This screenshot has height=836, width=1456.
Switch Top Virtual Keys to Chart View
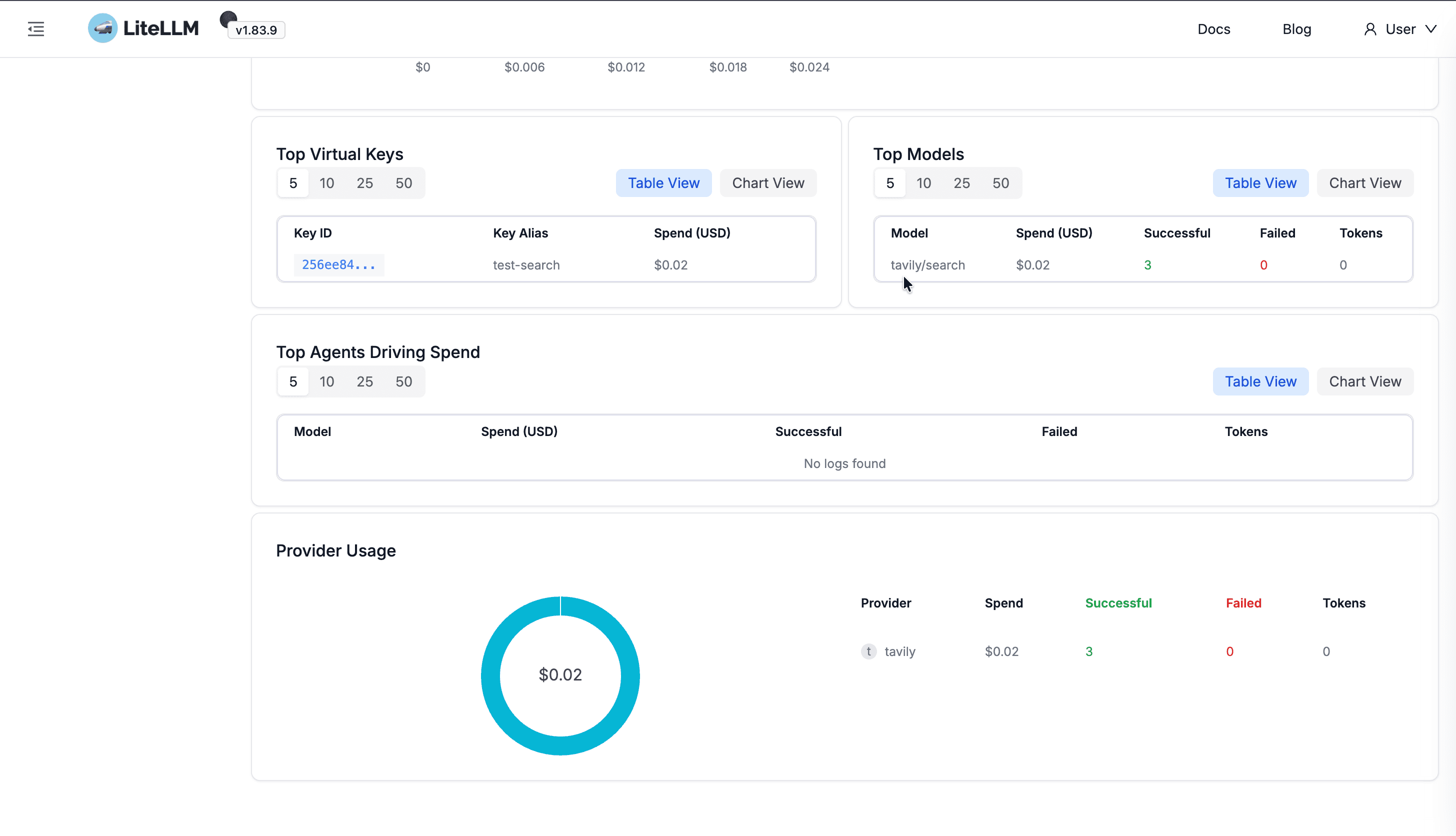pos(767,183)
